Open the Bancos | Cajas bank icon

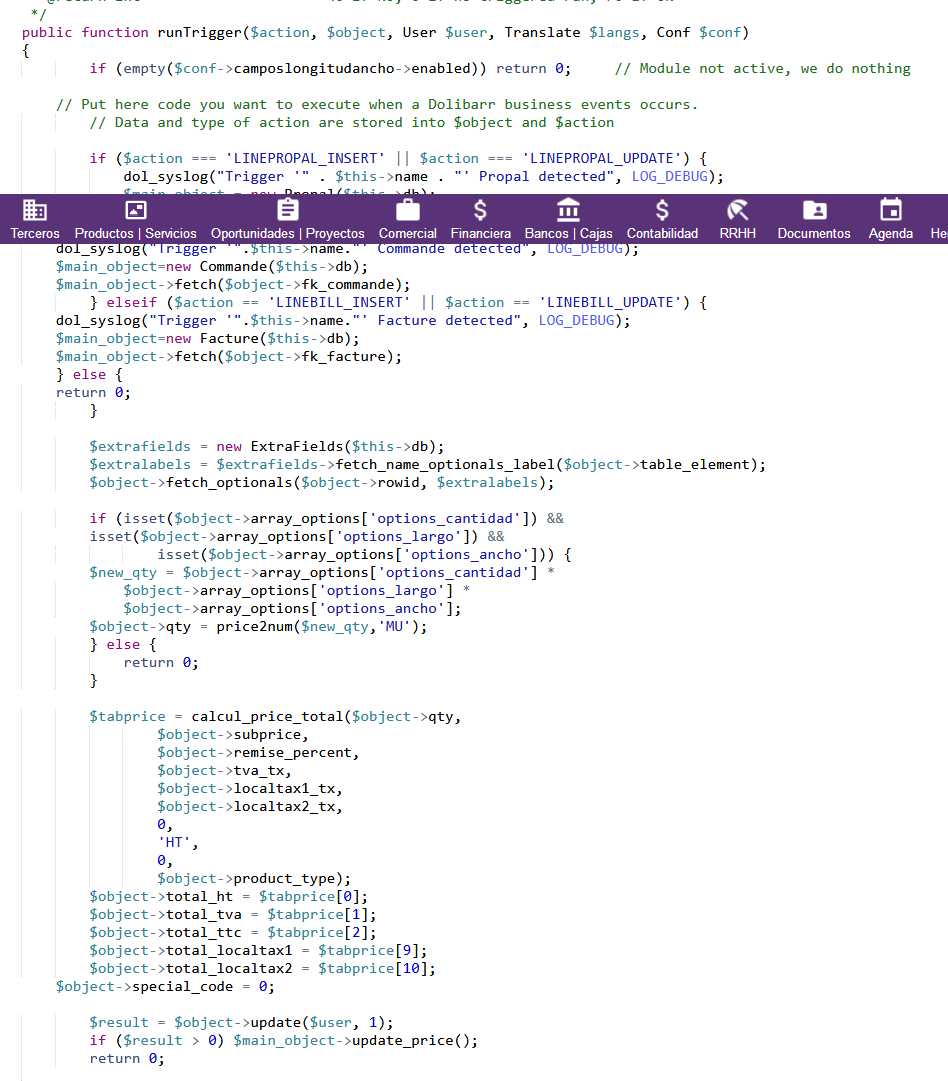tap(568, 210)
